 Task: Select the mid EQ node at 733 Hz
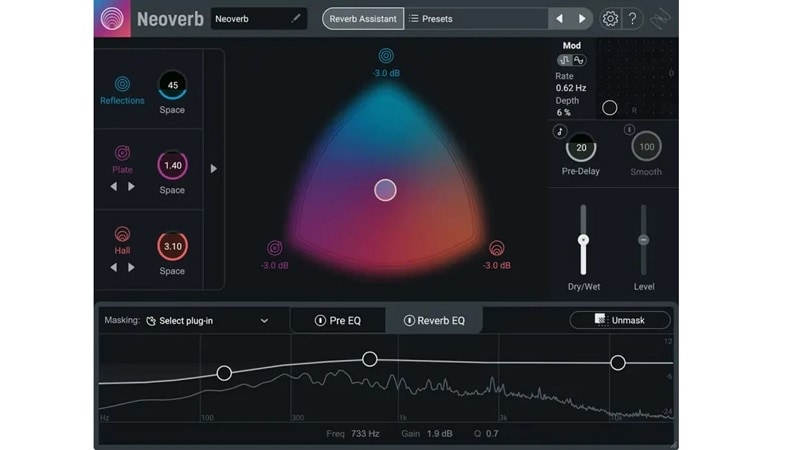click(369, 359)
